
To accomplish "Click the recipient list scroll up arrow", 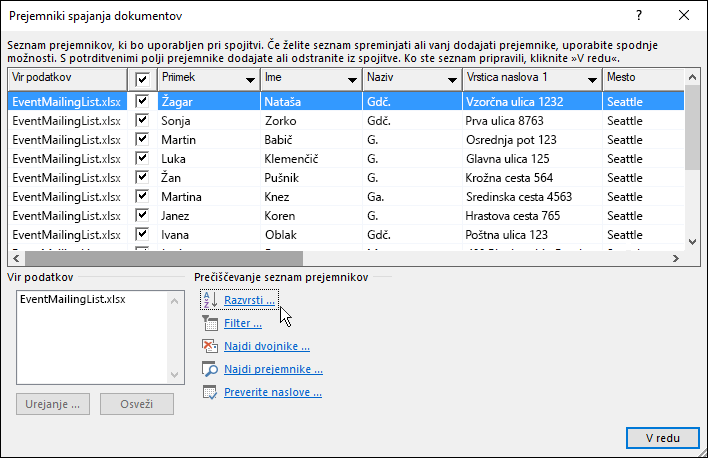I will pyautogui.click(x=692, y=77).
